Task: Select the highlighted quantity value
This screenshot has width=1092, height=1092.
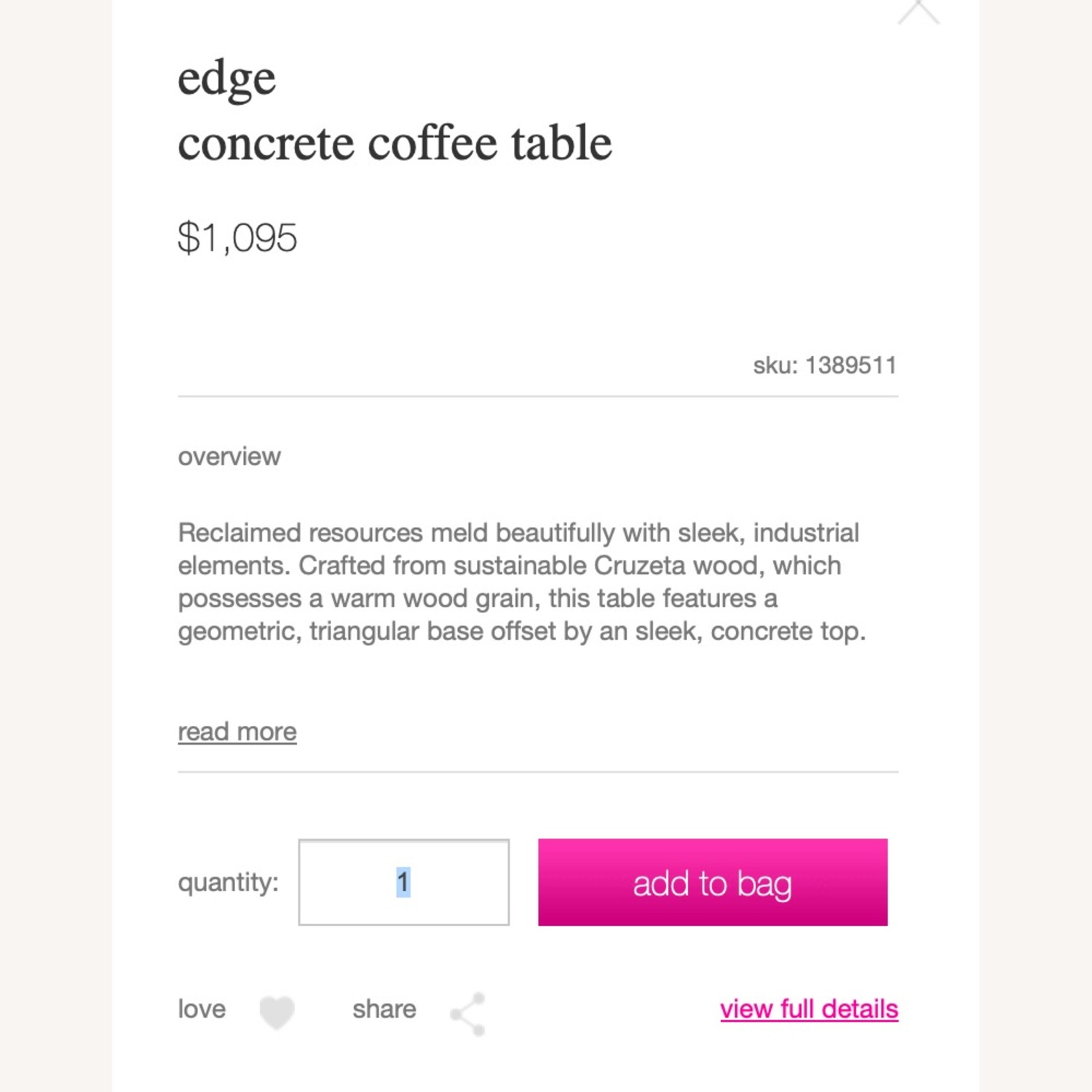Action: [x=403, y=883]
